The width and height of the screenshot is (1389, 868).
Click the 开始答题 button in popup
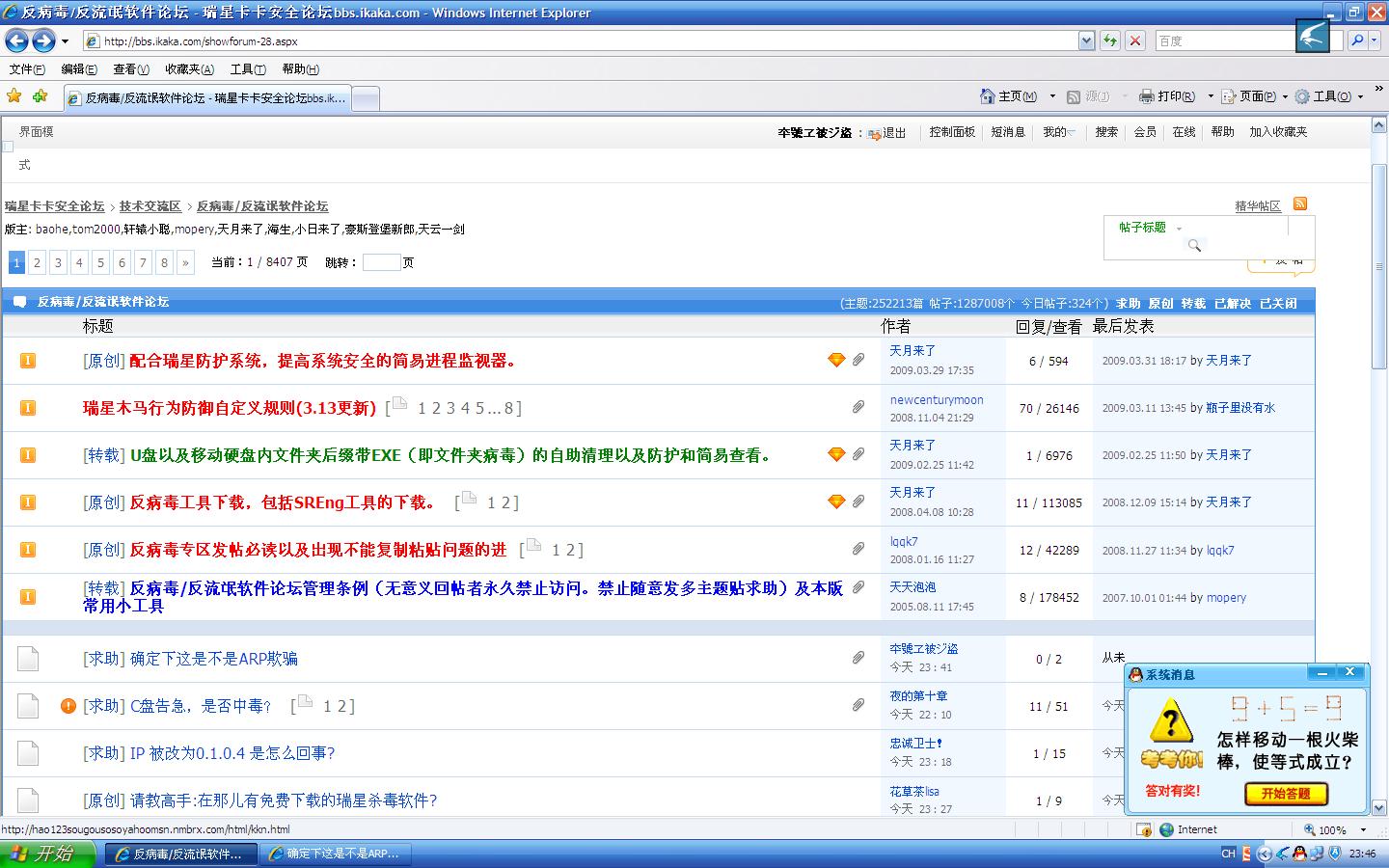[x=1286, y=794]
